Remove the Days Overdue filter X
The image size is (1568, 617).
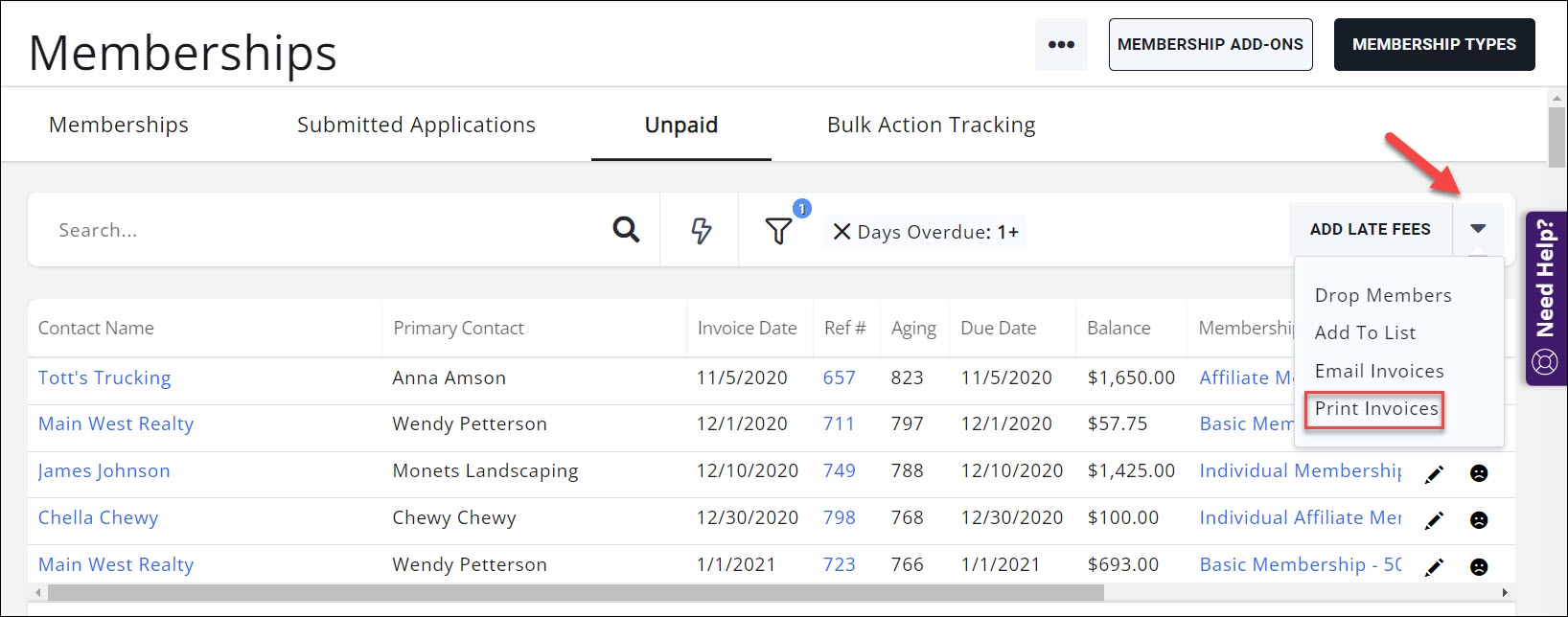click(x=842, y=232)
